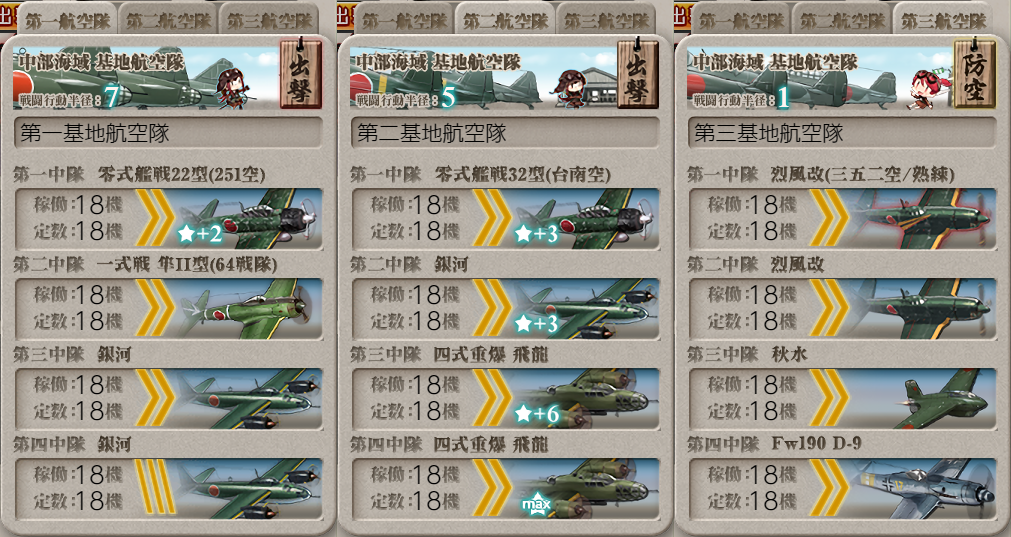Image resolution: width=1011 pixels, height=537 pixels.
Task: Click 稼働 count box of plain 烈風改 squadron
Action: coord(752,295)
